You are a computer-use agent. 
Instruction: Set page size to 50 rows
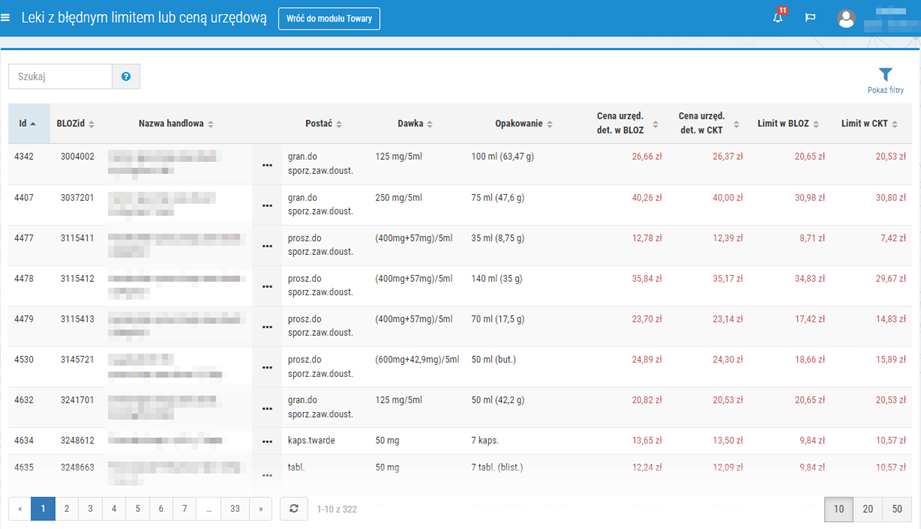click(897, 509)
